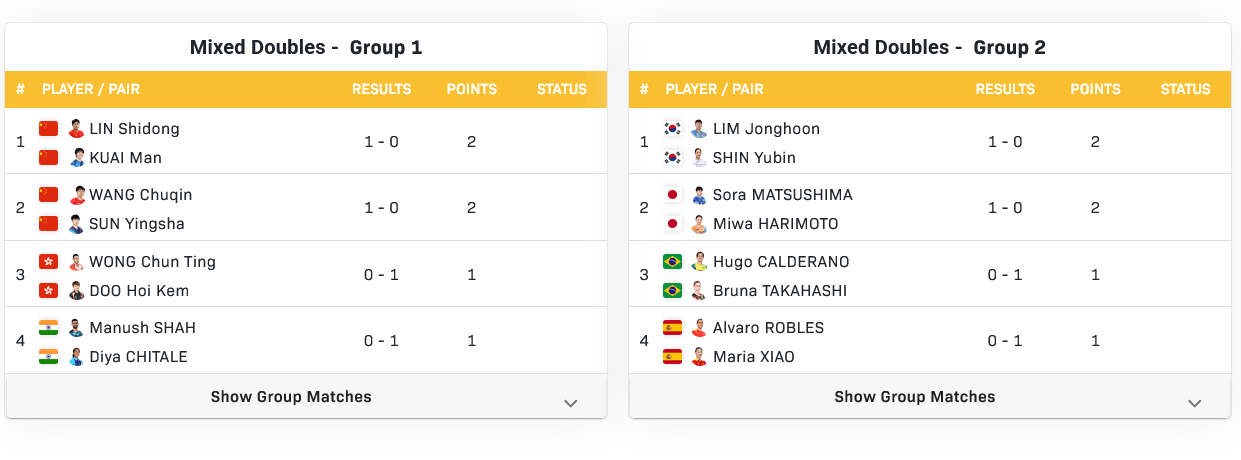1241x460 pixels.
Task: Click the Mixed Doubles Group 1 title
Action: click(306, 47)
